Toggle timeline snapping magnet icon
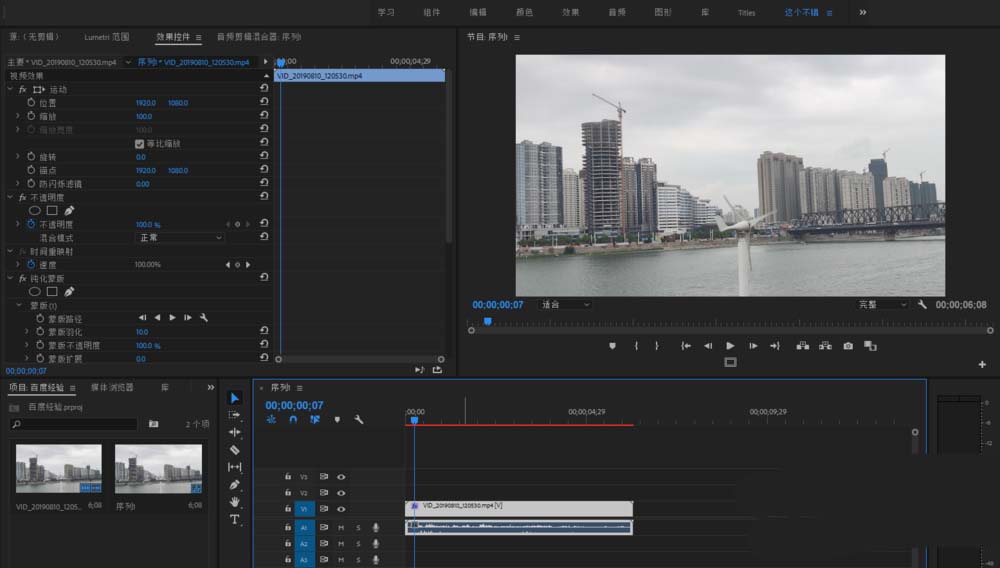The height and width of the screenshot is (568, 1000). (293, 420)
